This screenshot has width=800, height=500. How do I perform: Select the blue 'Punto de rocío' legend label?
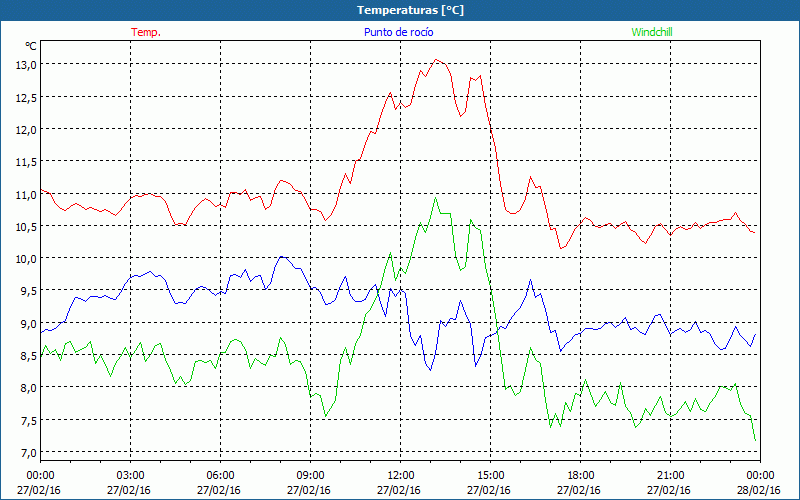pos(398,32)
